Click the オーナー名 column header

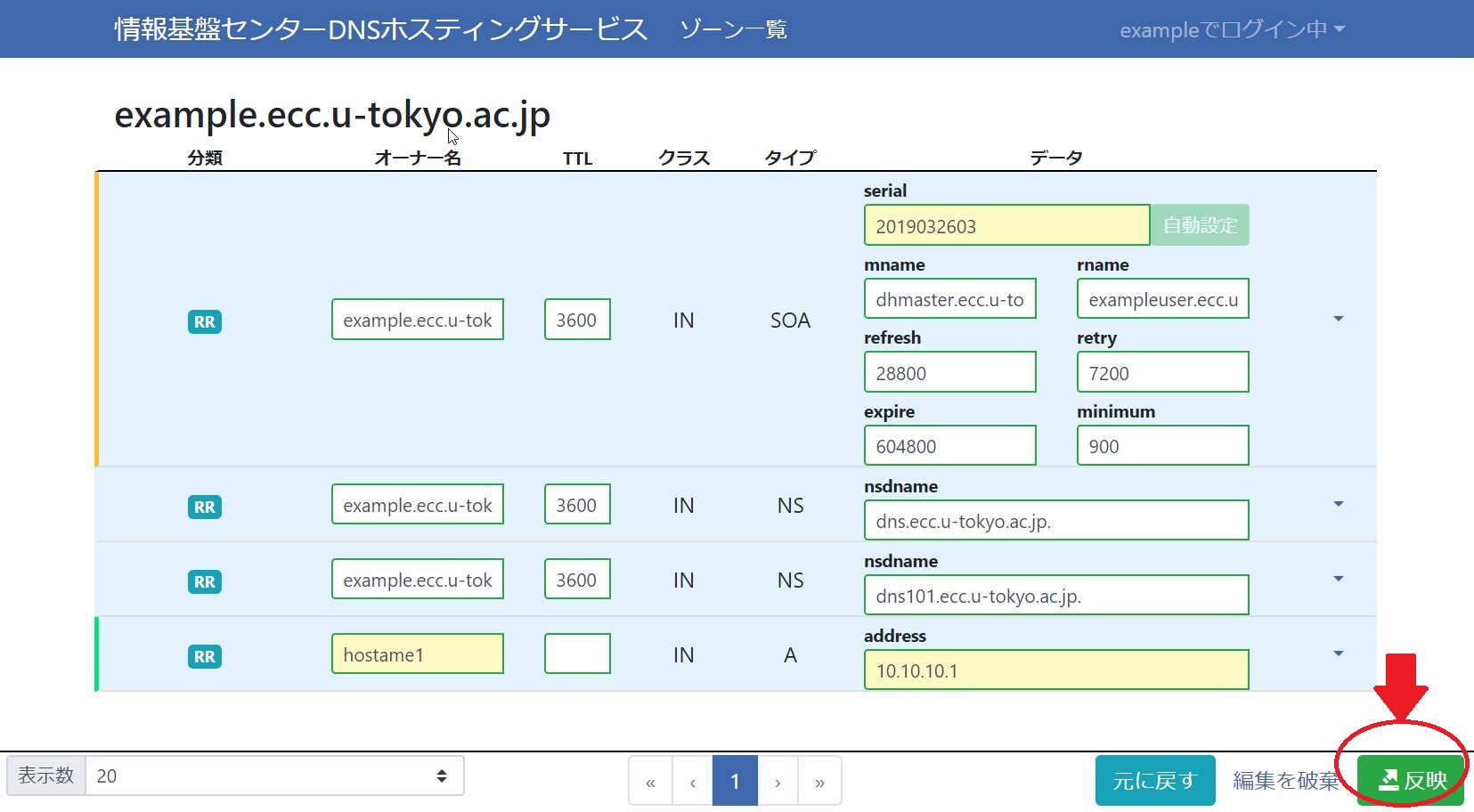tap(418, 158)
